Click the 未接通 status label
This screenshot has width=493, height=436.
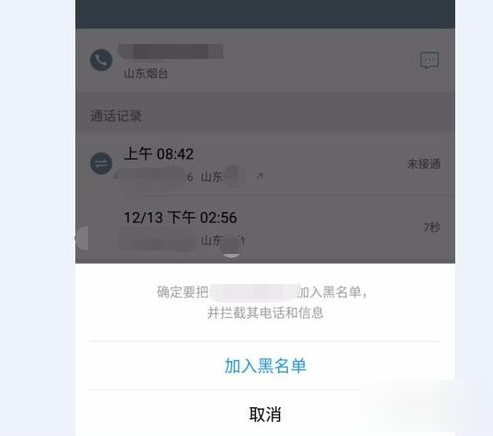click(424, 164)
